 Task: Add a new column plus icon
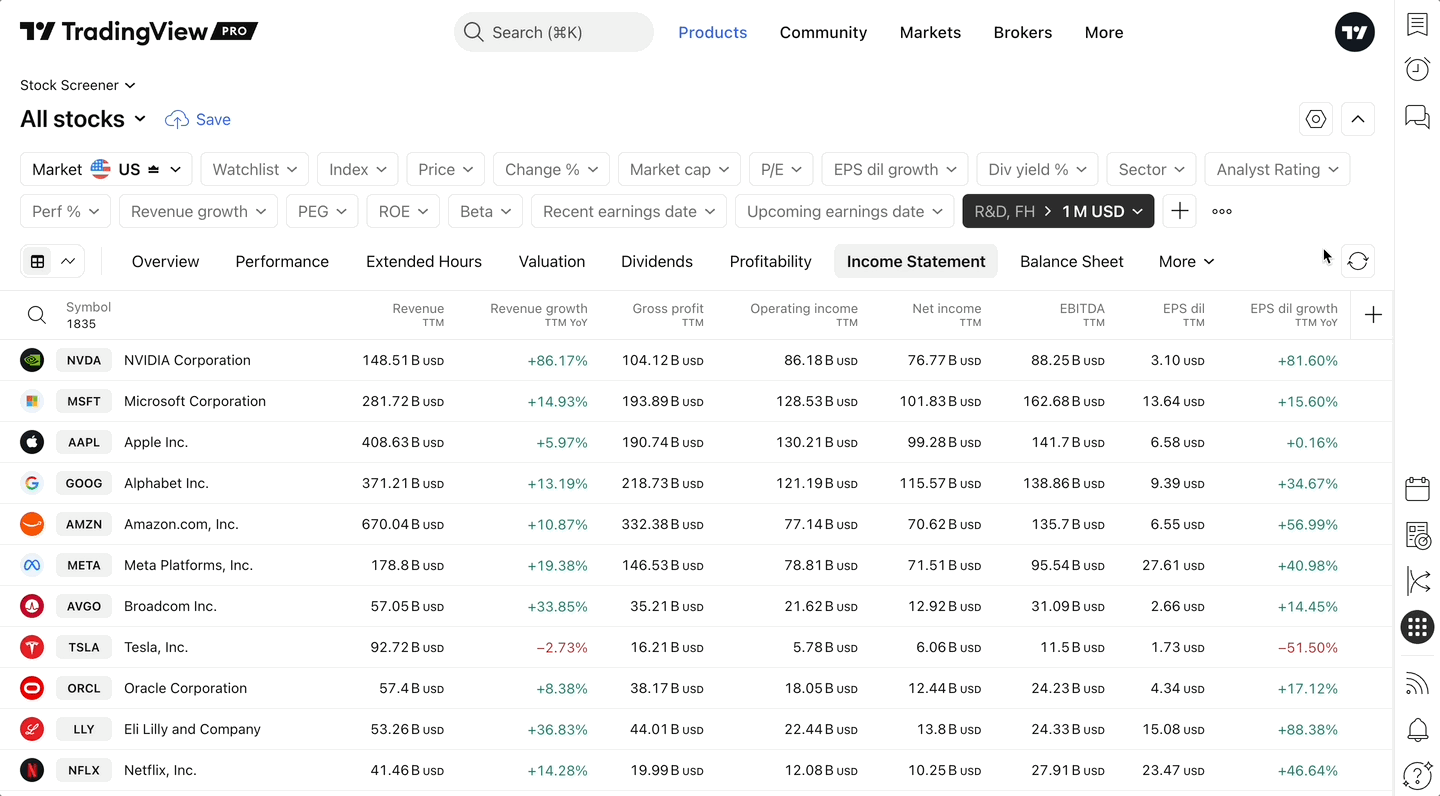[x=1373, y=315]
